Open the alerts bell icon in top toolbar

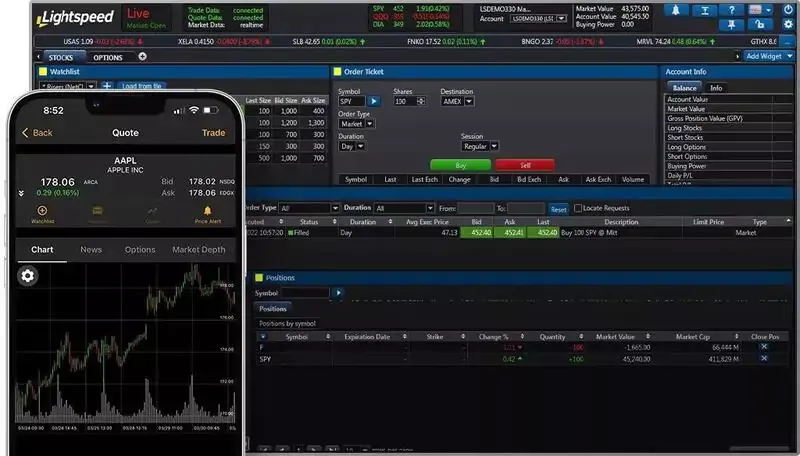coord(676,10)
